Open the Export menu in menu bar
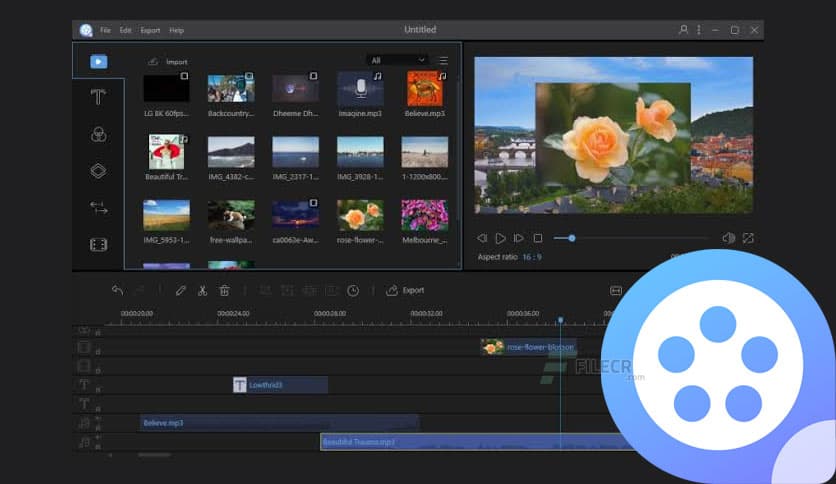The height and width of the screenshot is (484, 836). [150, 30]
